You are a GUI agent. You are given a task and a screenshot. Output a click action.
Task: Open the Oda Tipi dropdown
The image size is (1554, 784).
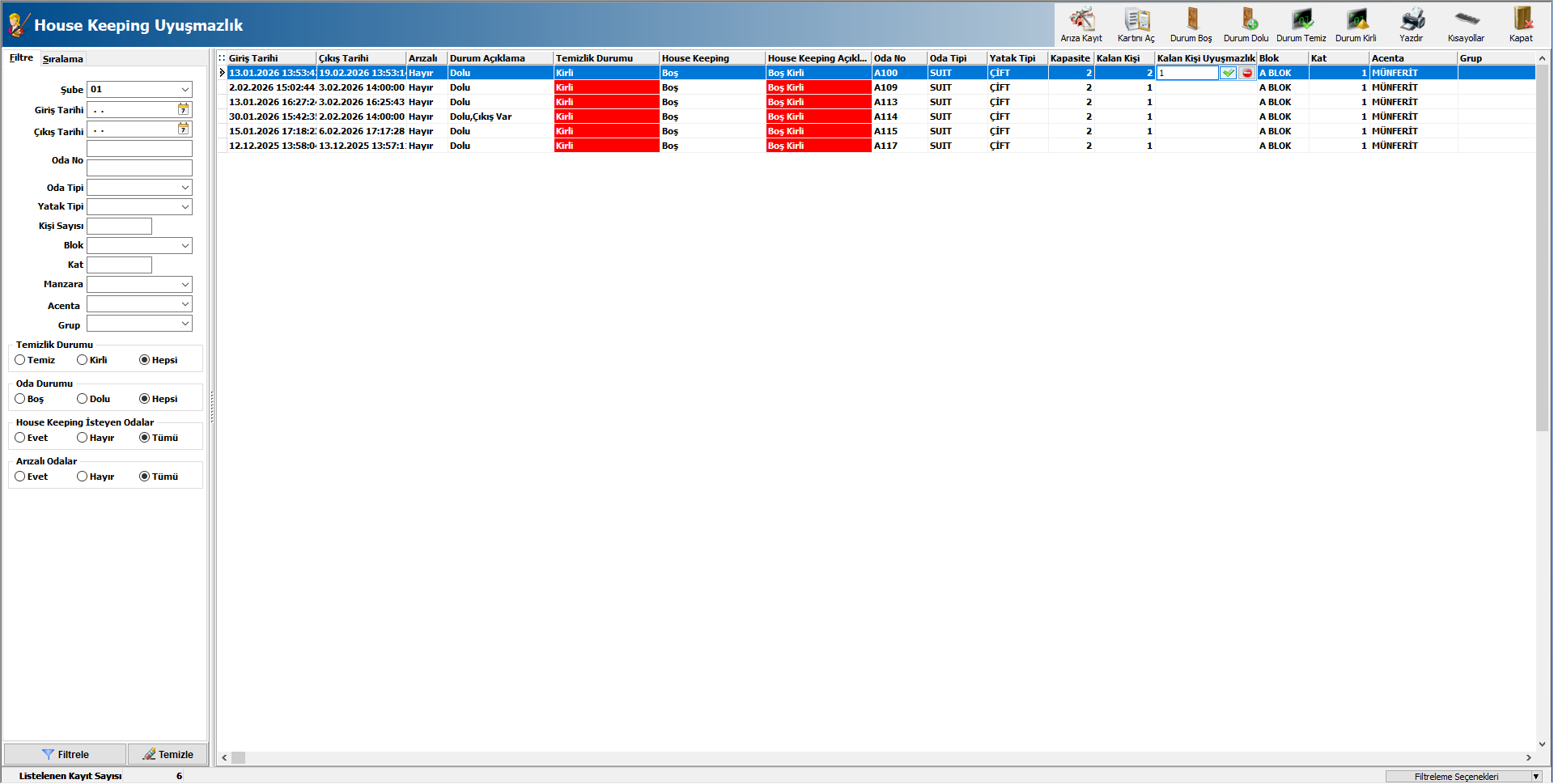(185, 188)
